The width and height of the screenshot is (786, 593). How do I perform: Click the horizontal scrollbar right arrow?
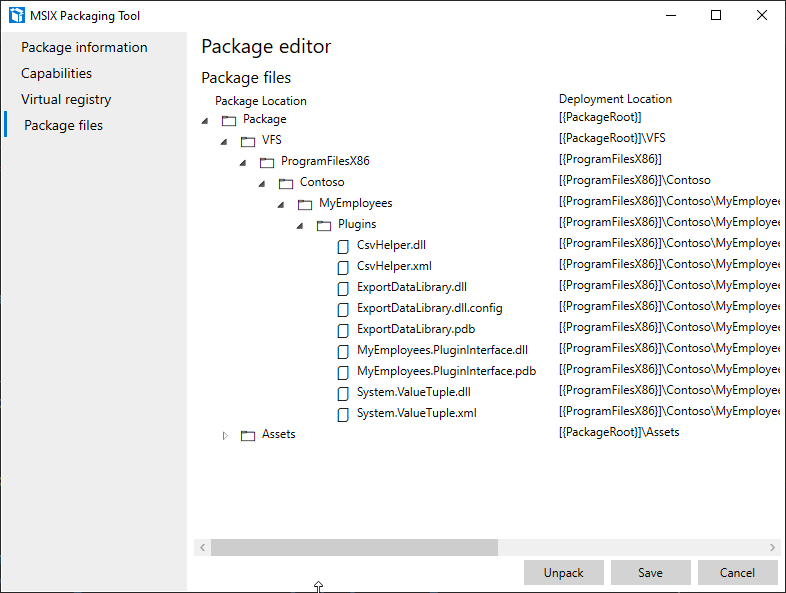[772, 548]
